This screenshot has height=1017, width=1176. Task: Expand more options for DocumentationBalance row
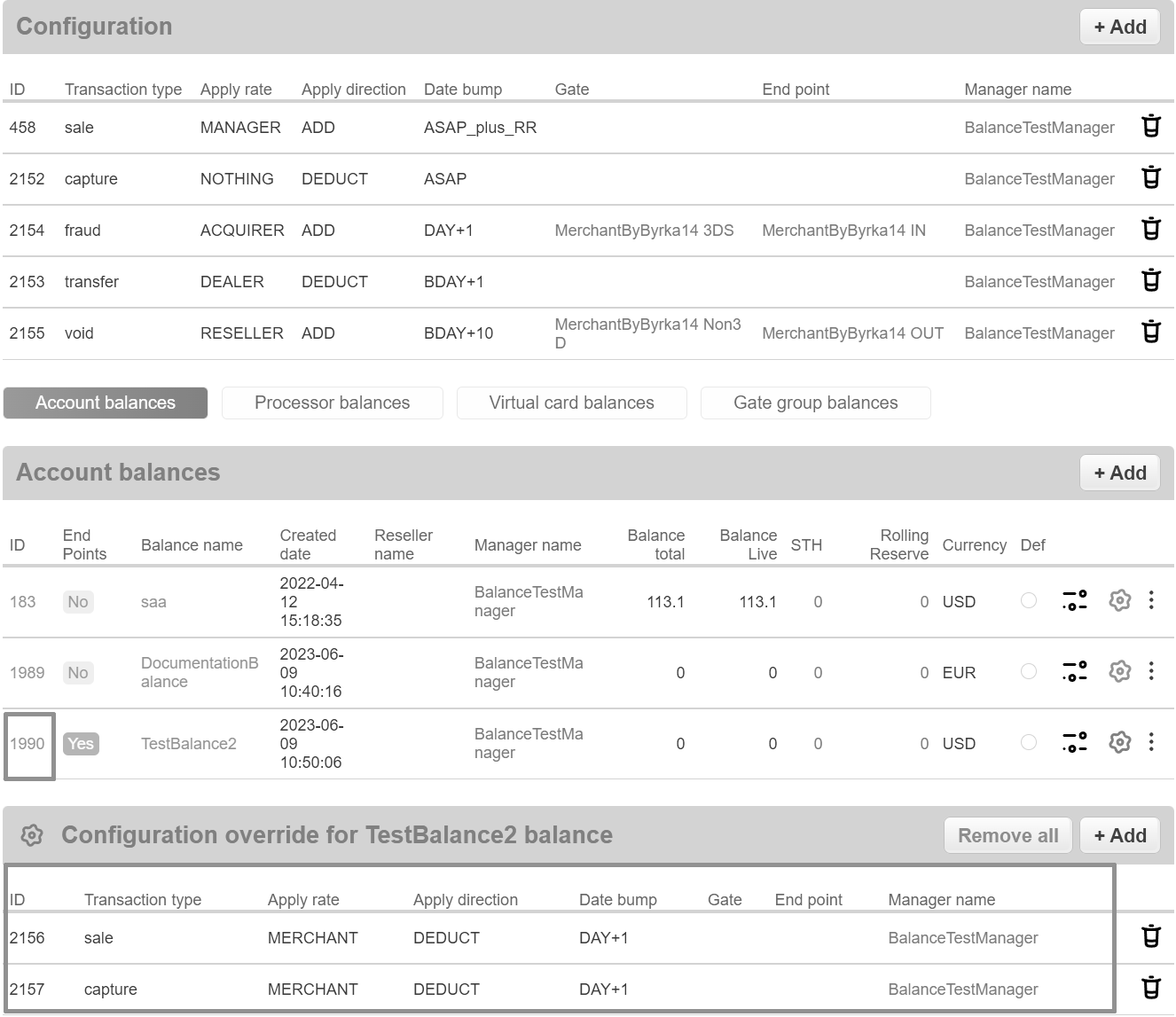pos(1150,672)
